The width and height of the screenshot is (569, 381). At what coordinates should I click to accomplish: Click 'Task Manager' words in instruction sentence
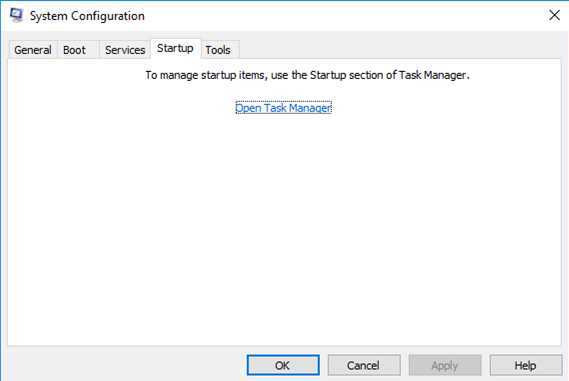click(432, 75)
